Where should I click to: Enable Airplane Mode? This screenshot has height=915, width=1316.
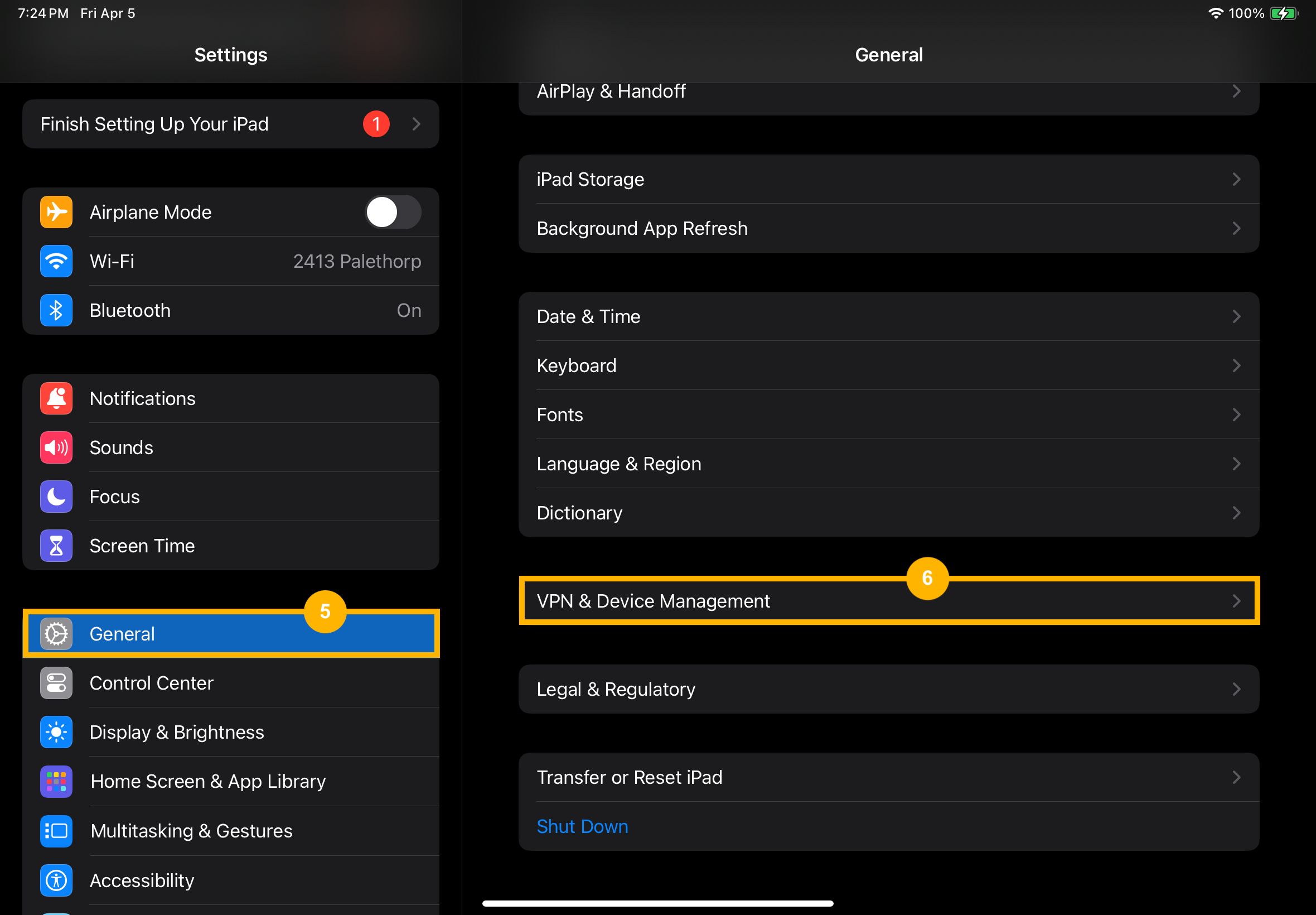393,212
